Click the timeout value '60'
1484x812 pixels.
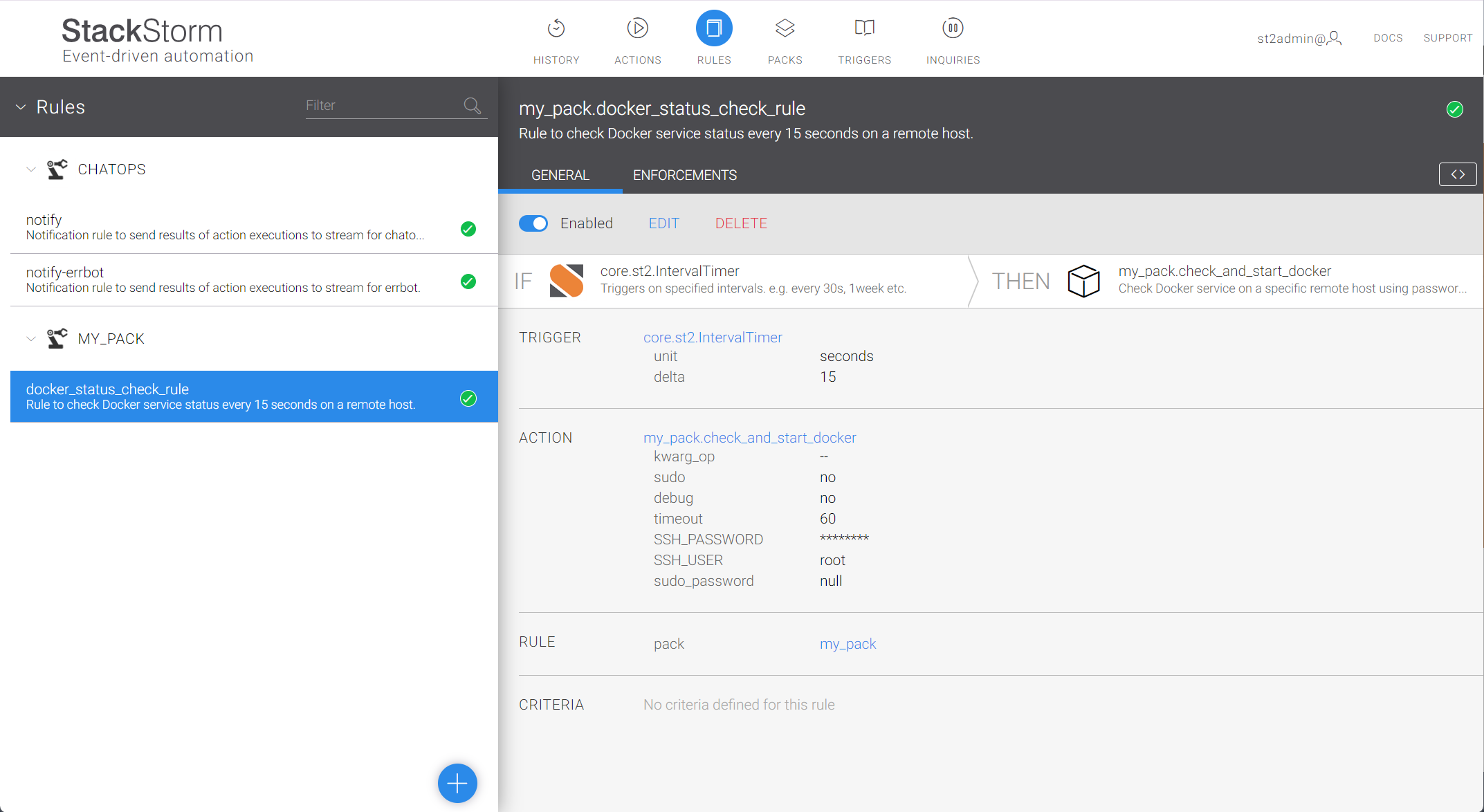(x=828, y=519)
